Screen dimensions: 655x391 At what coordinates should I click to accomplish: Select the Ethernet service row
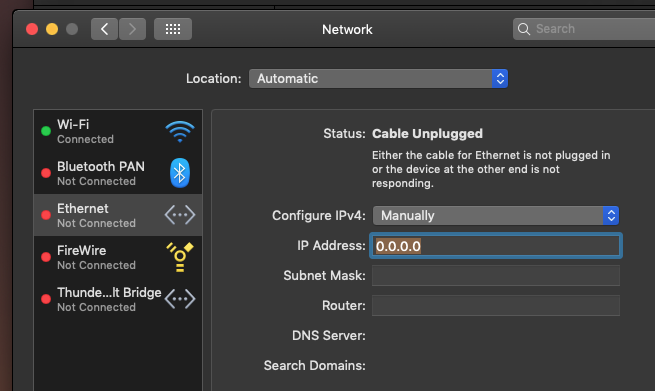(118, 215)
